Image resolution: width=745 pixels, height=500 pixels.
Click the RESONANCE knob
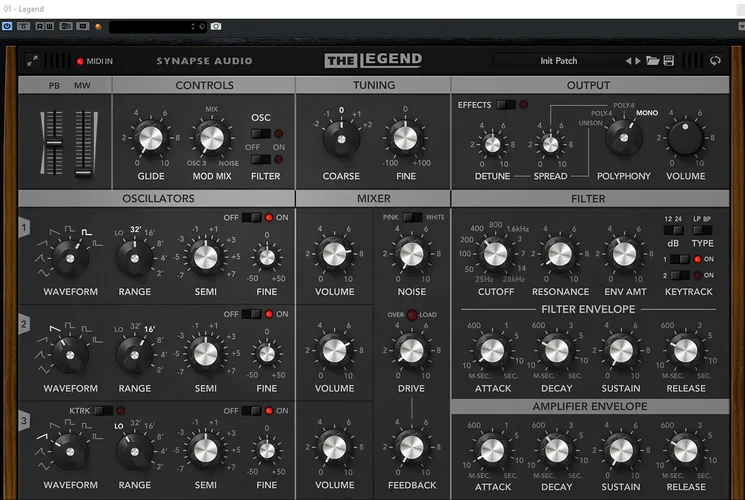click(x=560, y=254)
